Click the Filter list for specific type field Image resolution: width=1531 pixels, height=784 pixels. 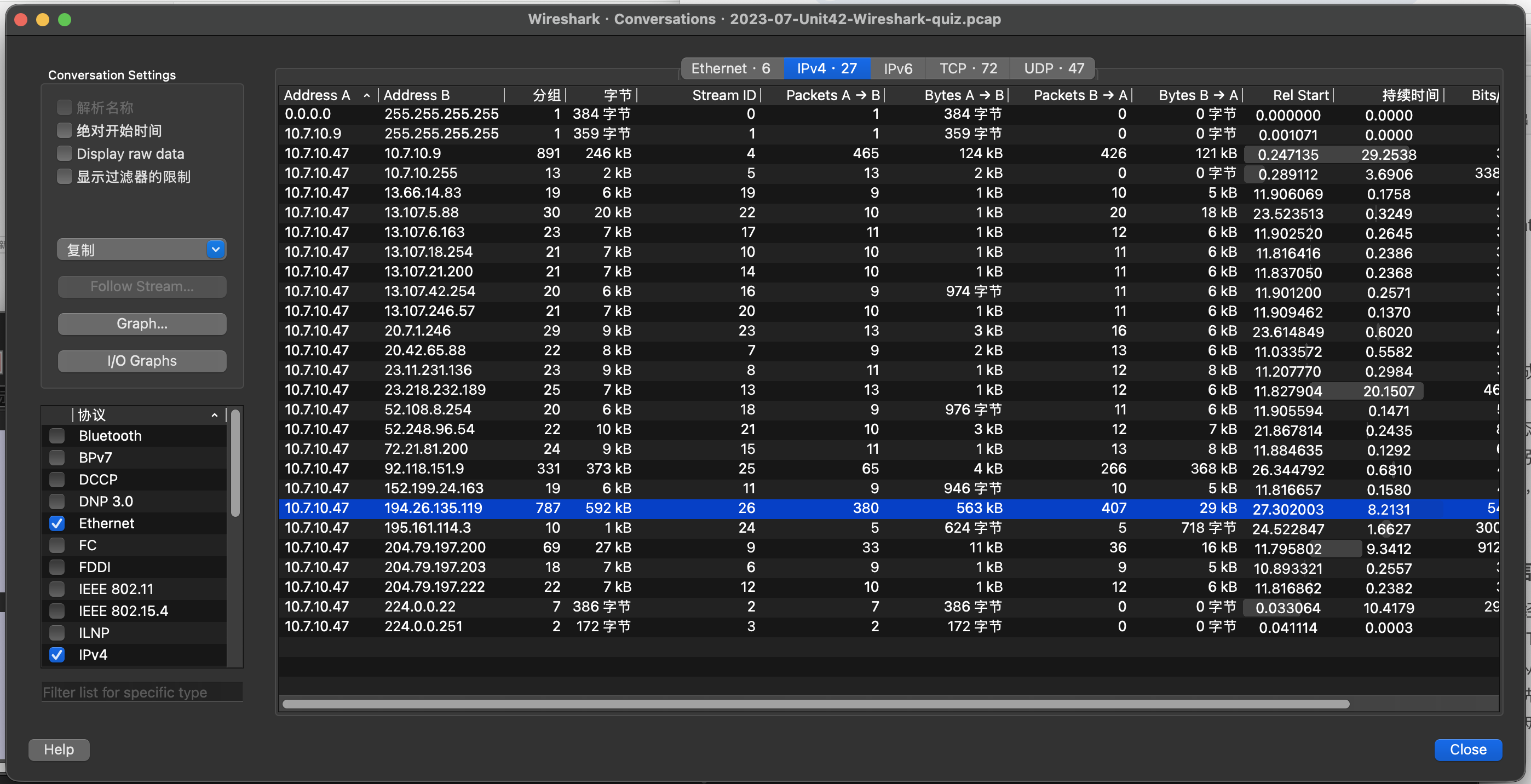click(x=141, y=692)
